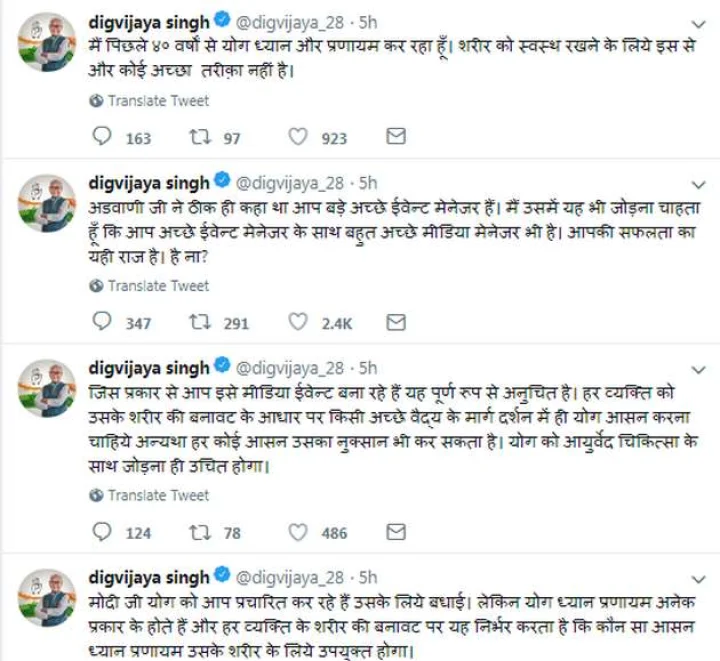This screenshot has width=720, height=661.
Task: Reply to the first tweet with 163 replies
Action: click(102, 137)
